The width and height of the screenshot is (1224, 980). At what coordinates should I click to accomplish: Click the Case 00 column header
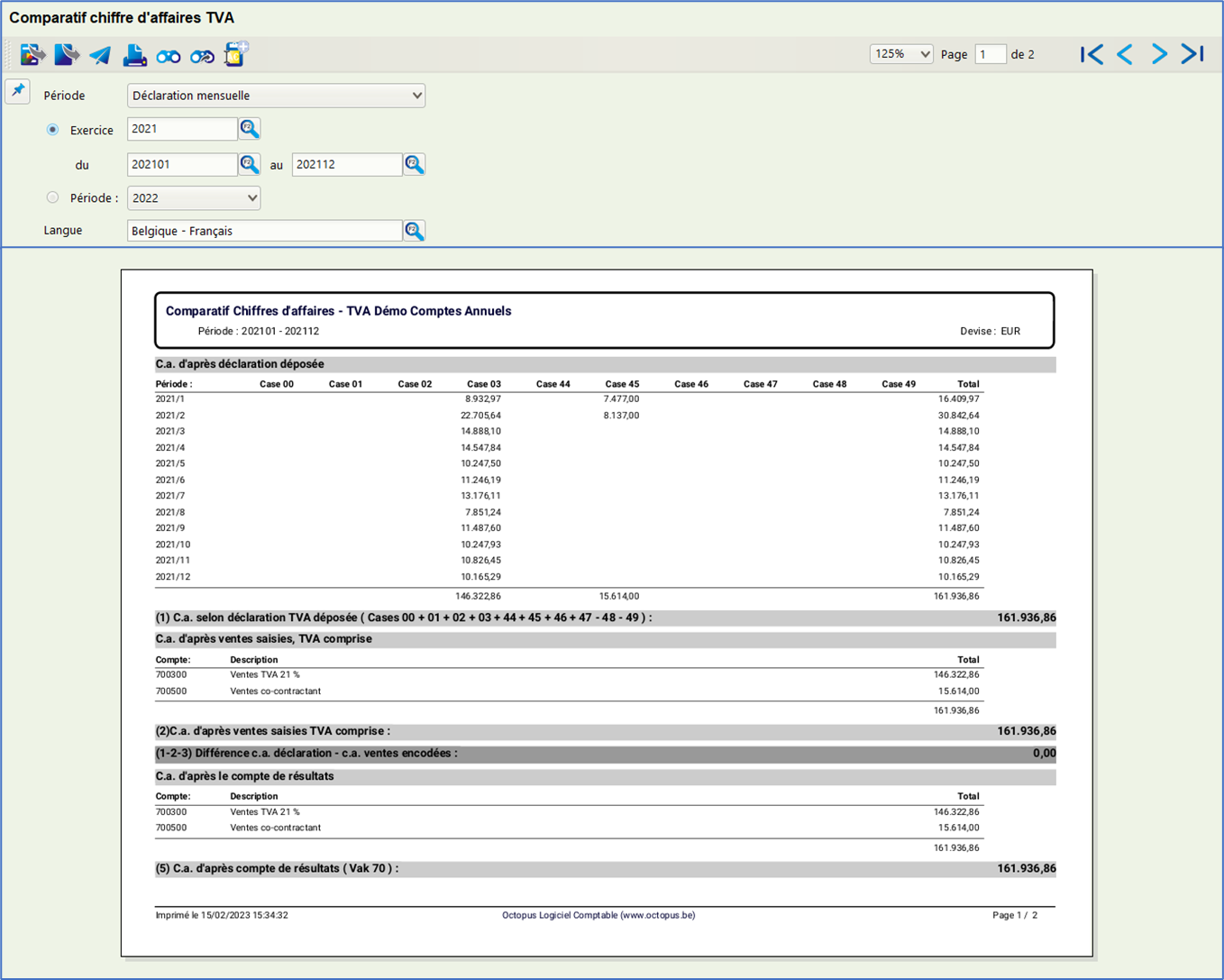[277, 384]
